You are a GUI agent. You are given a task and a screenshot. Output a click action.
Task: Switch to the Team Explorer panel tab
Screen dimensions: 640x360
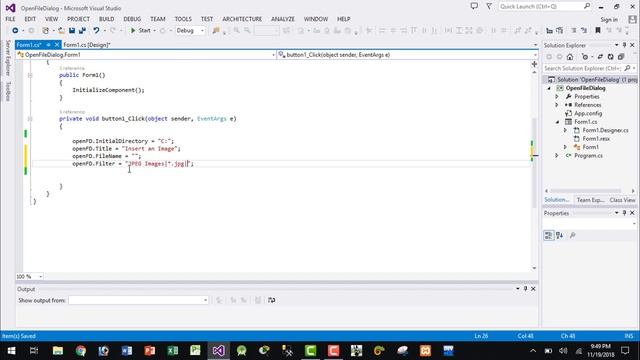point(590,200)
